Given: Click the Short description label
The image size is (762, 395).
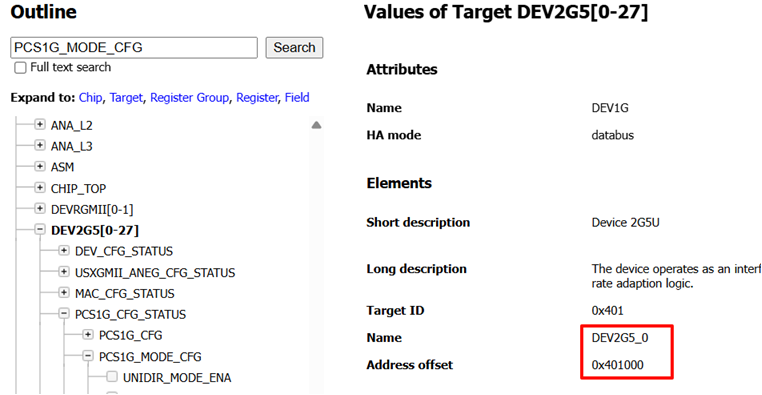Looking at the screenshot, I should (418, 223).
